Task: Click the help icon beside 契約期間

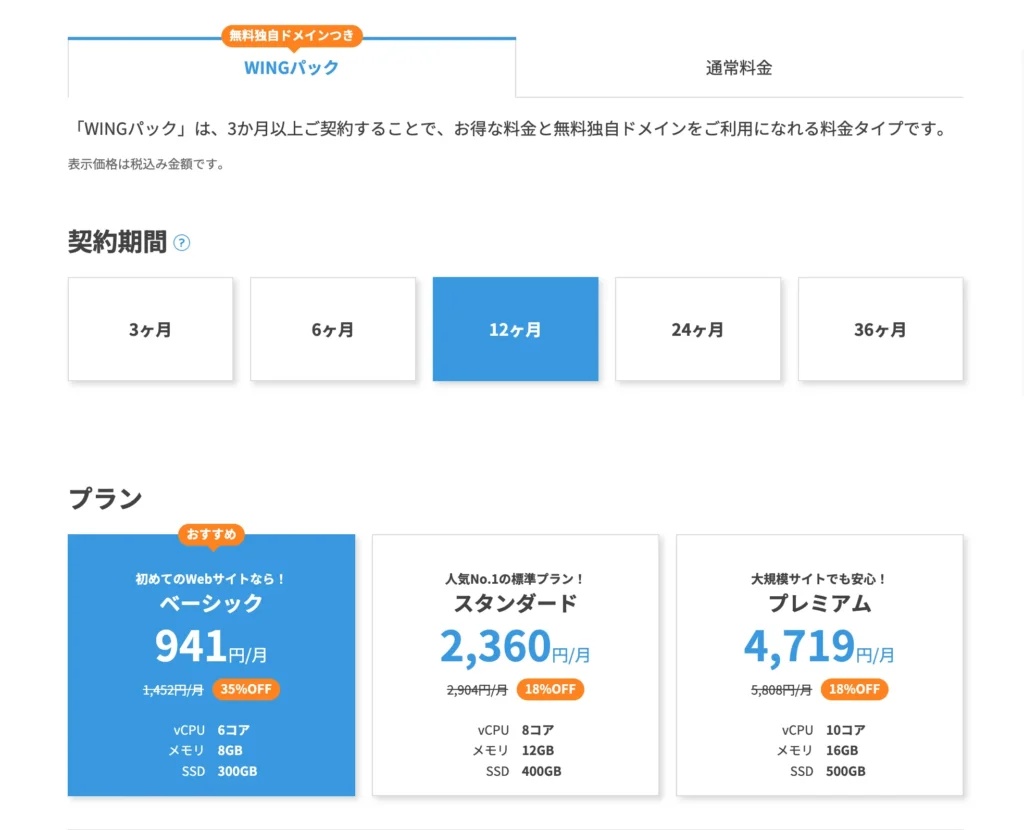Action: click(x=182, y=242)
